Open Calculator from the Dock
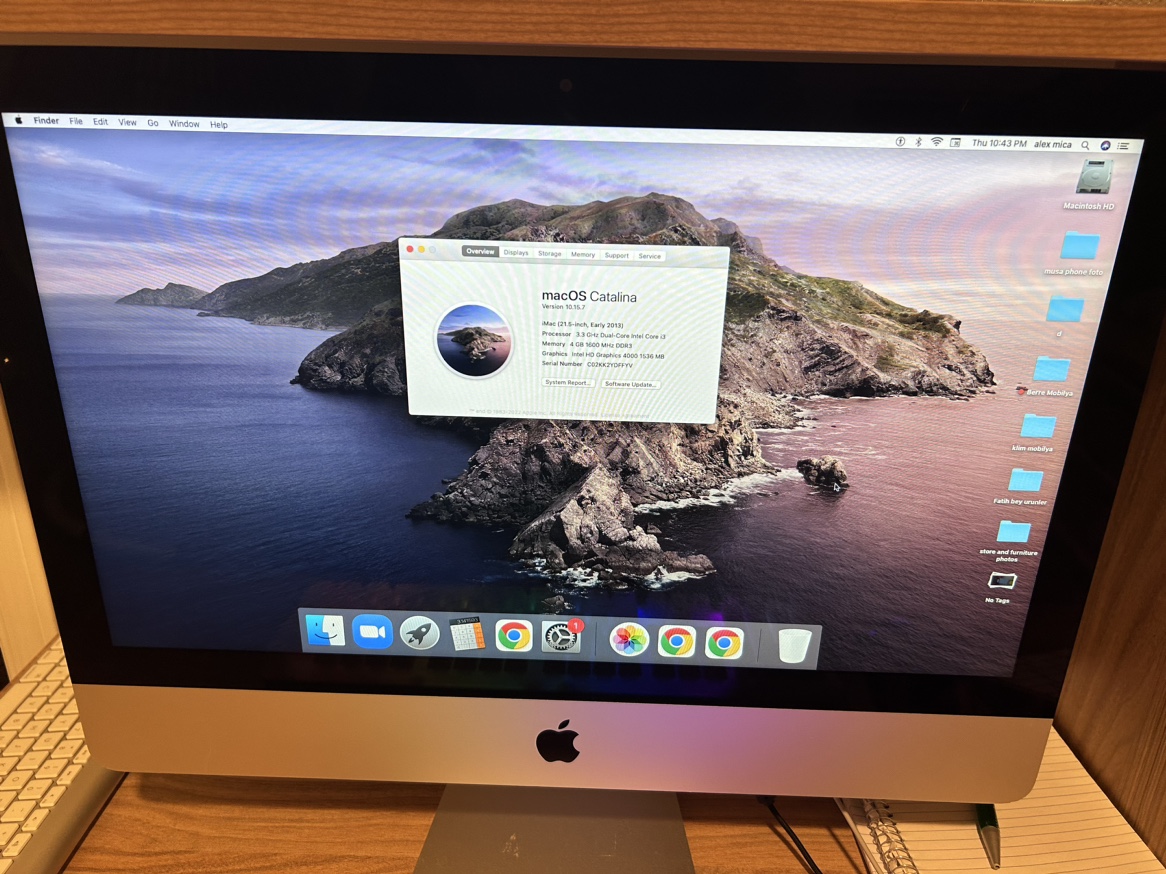1166x874 pixels. (466, 635)
